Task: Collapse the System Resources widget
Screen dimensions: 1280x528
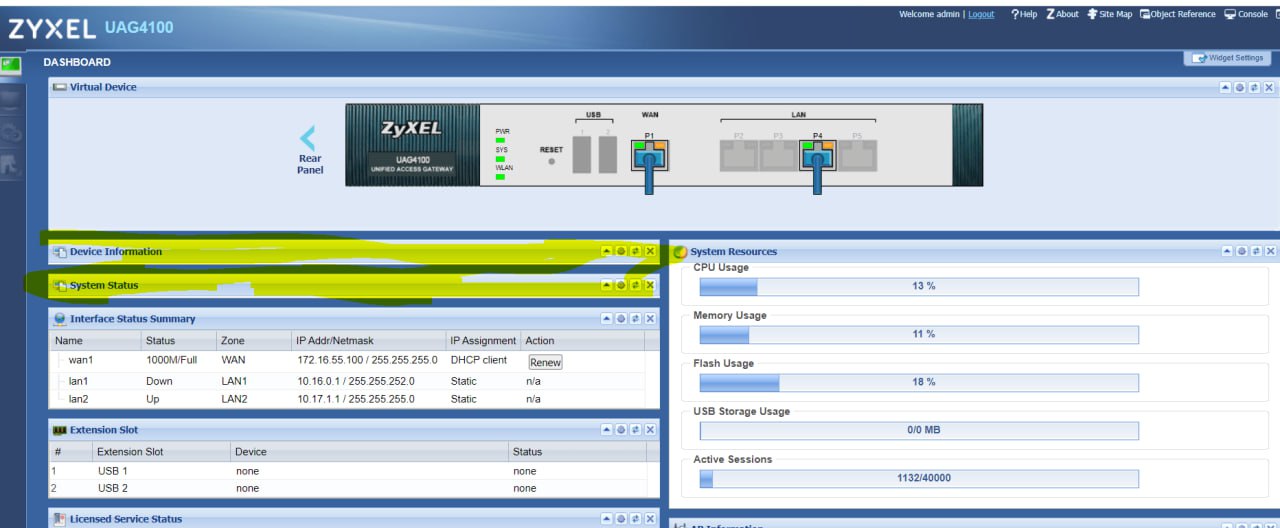Action: click(x=1228, y=251)
